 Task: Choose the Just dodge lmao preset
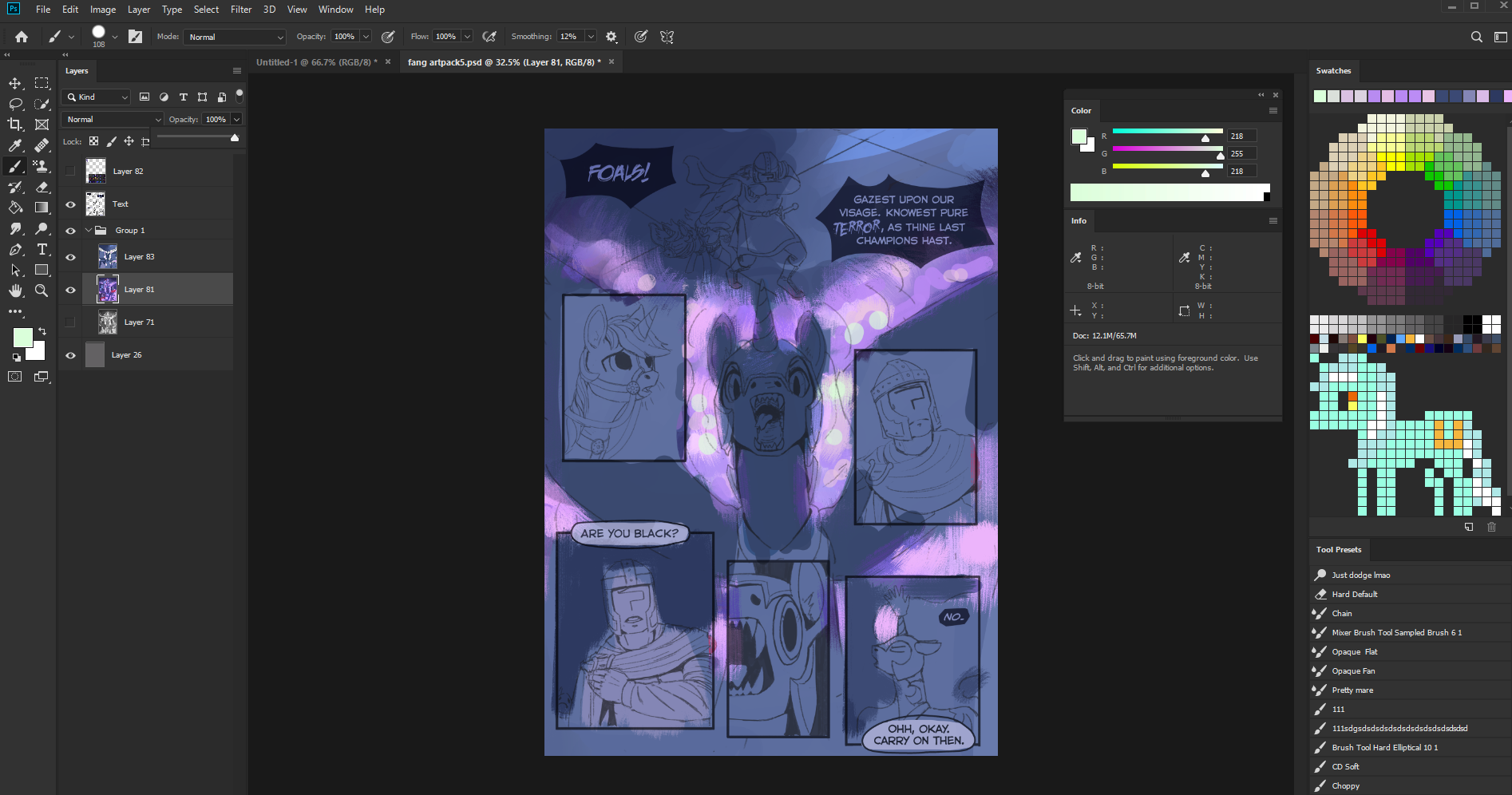coord(1360,575)
